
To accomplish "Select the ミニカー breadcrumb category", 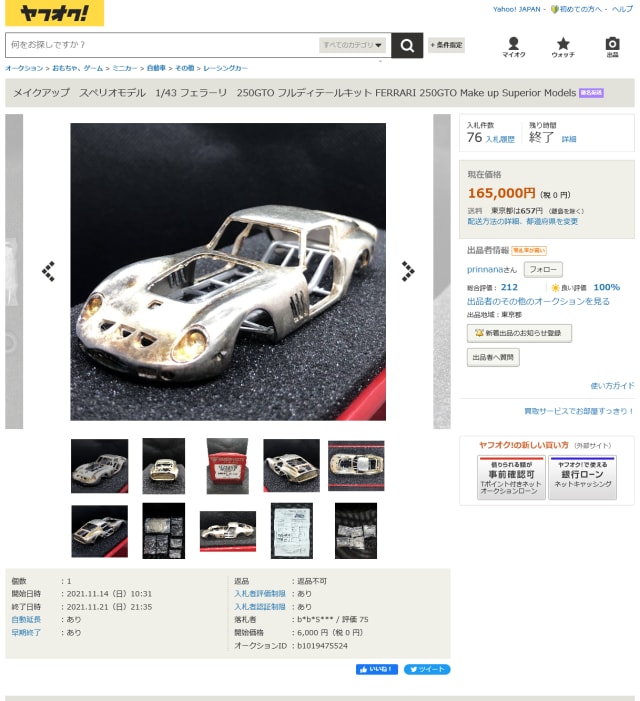I will [125, 68].
